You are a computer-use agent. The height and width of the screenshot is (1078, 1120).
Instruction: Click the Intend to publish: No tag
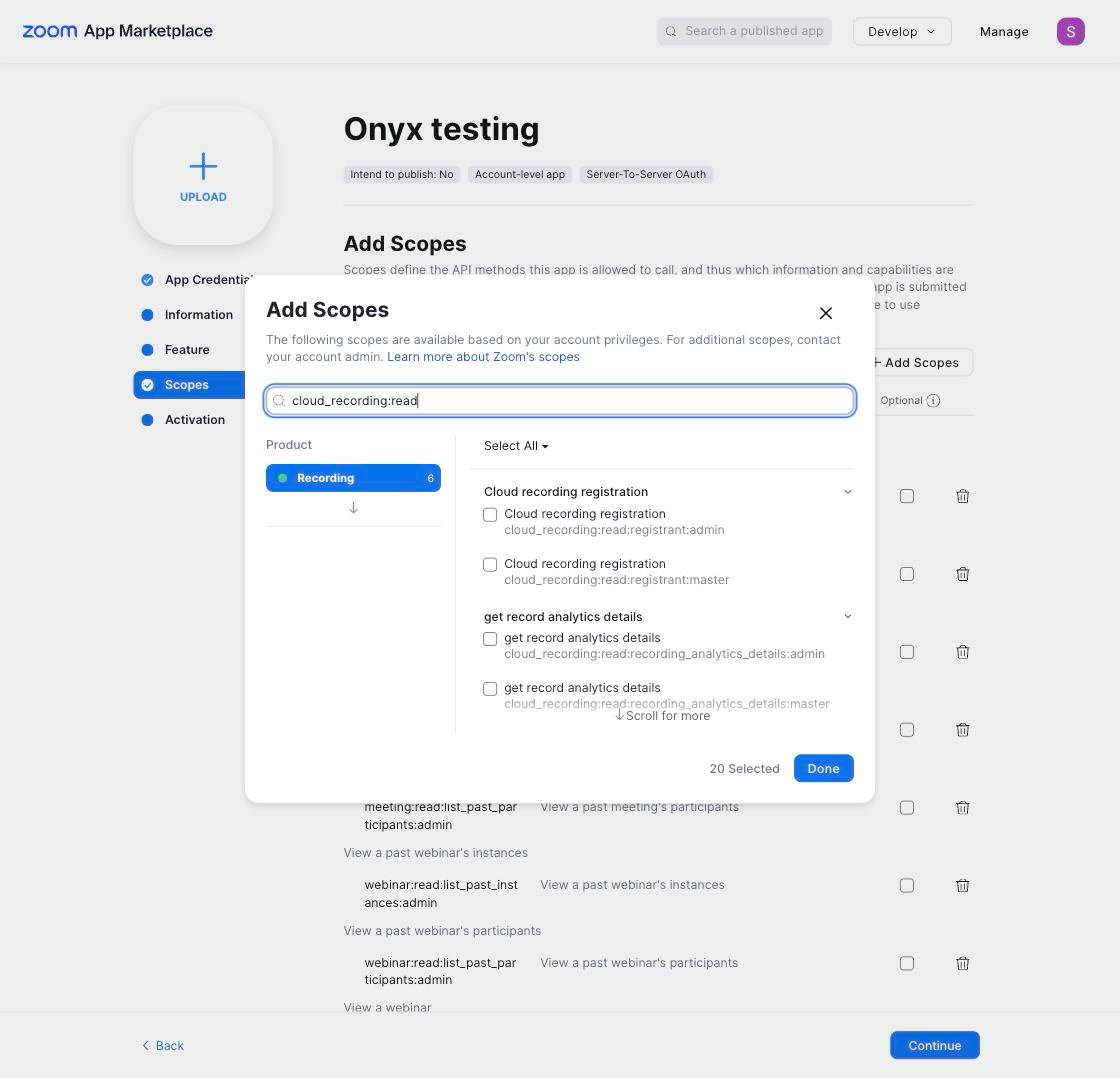401,174
